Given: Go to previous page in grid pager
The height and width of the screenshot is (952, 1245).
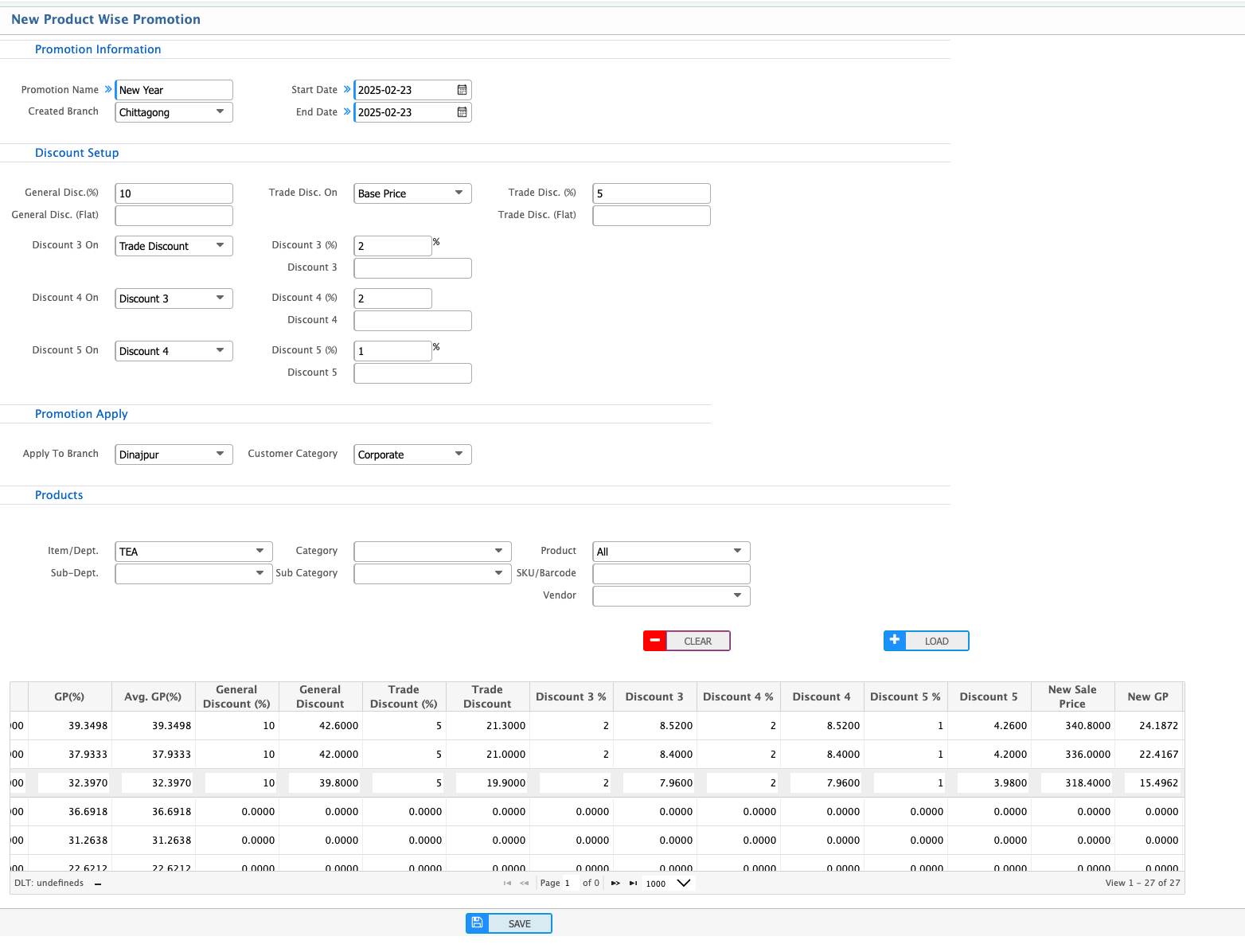Looking at the screenshot, I should click(x=524, y=883).
